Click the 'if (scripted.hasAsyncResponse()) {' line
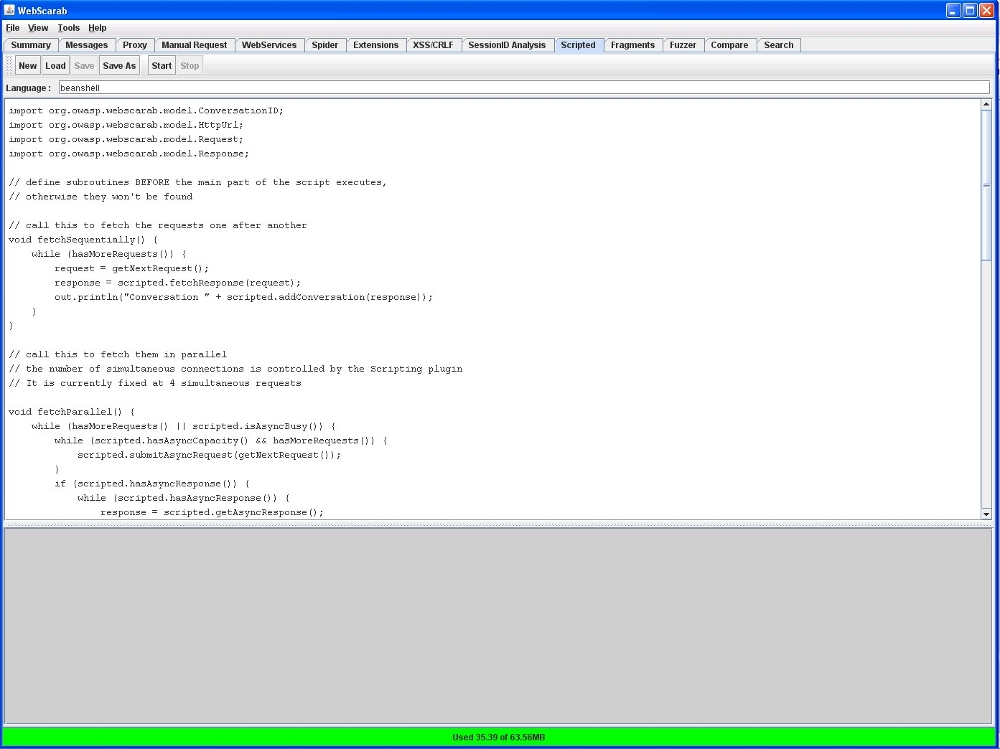 [152, 484]
